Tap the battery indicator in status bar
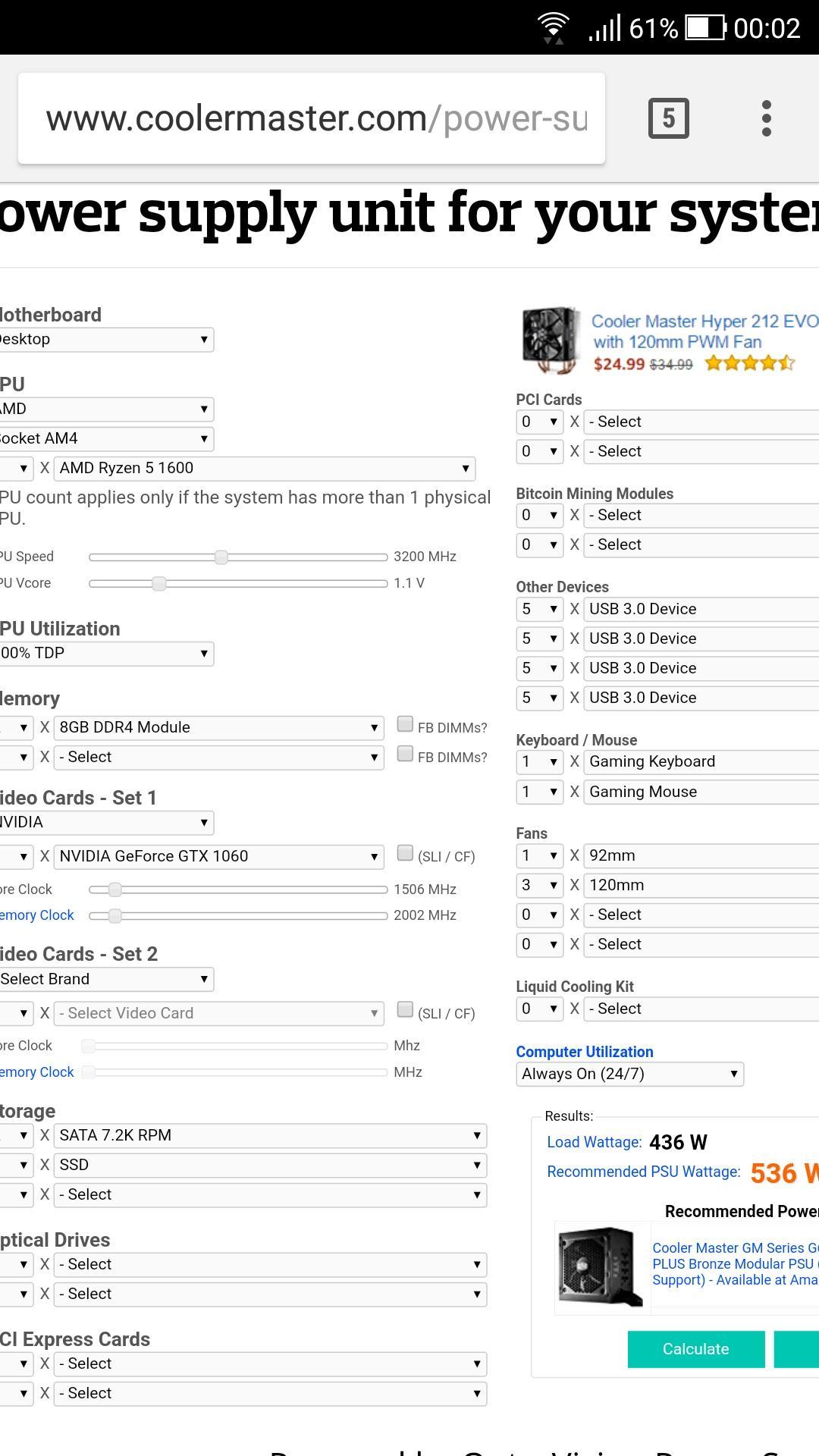The height and width of the screenshot is (1456, 819). coord(705,28)
